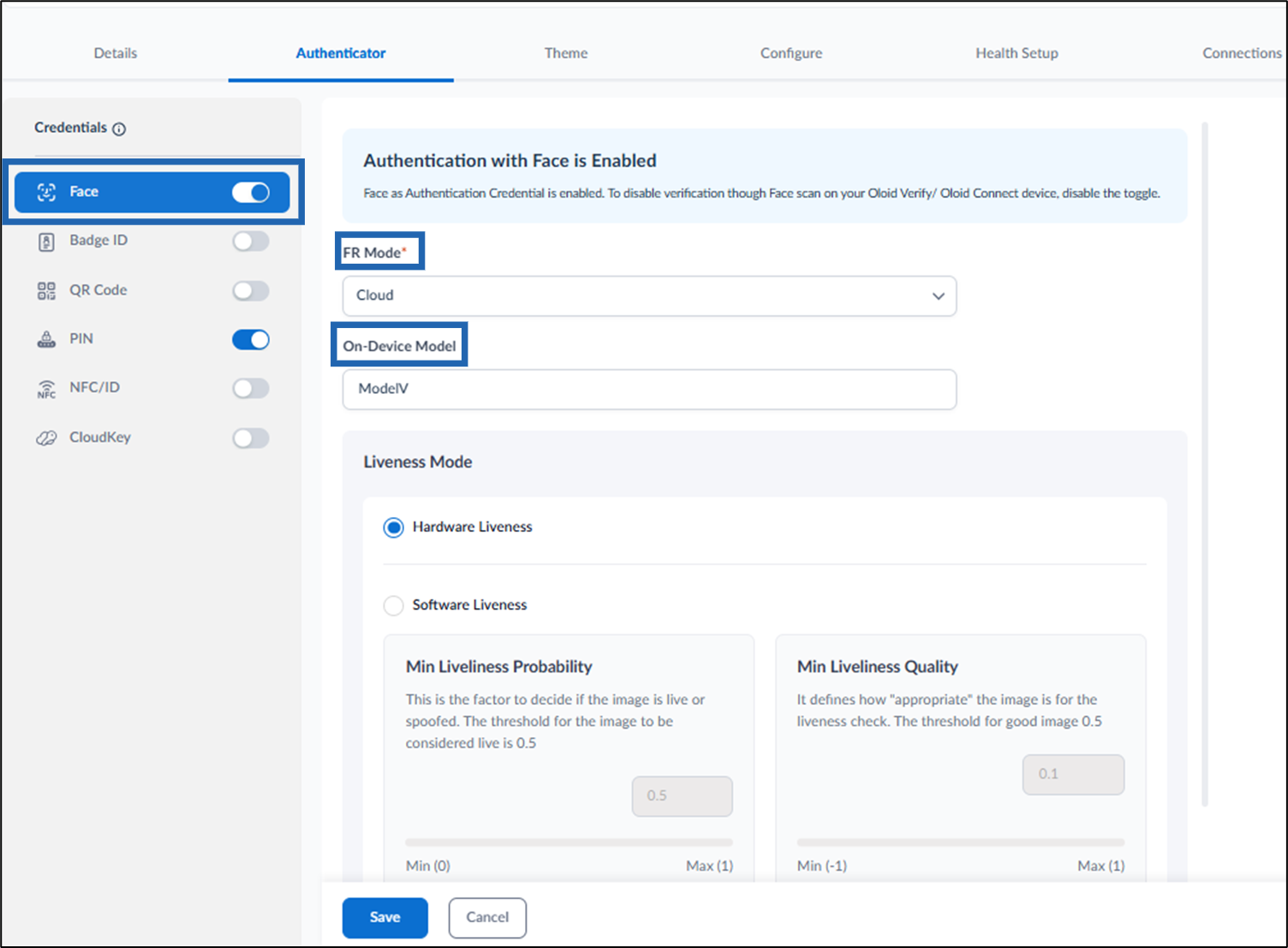
Task: Turn off the PIN toggle
Action: 251,340
